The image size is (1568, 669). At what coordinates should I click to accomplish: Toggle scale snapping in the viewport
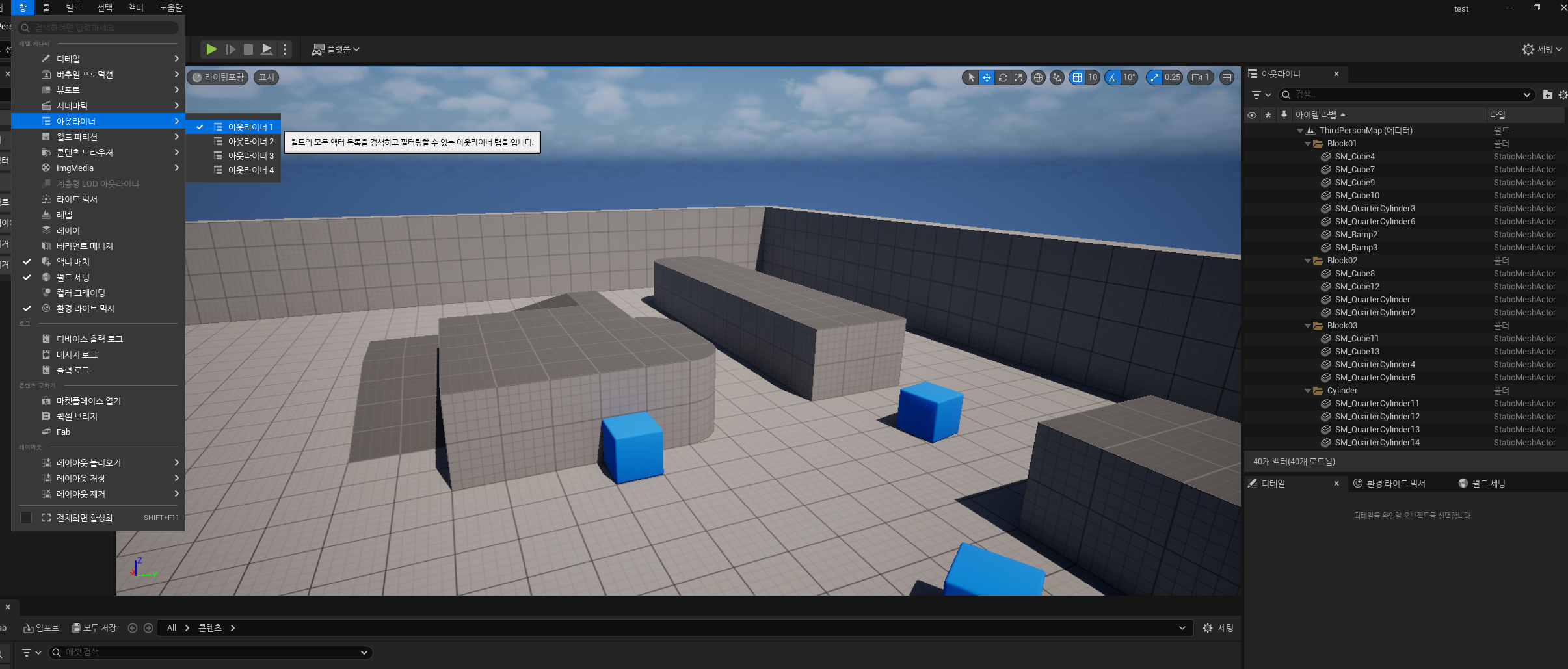[1154, 77]
